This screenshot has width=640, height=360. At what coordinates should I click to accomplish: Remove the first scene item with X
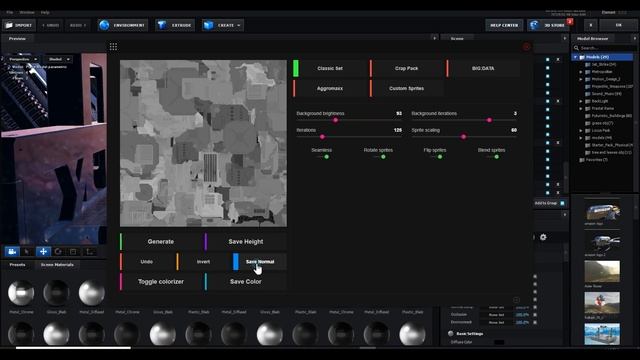(x=558, y=60)
